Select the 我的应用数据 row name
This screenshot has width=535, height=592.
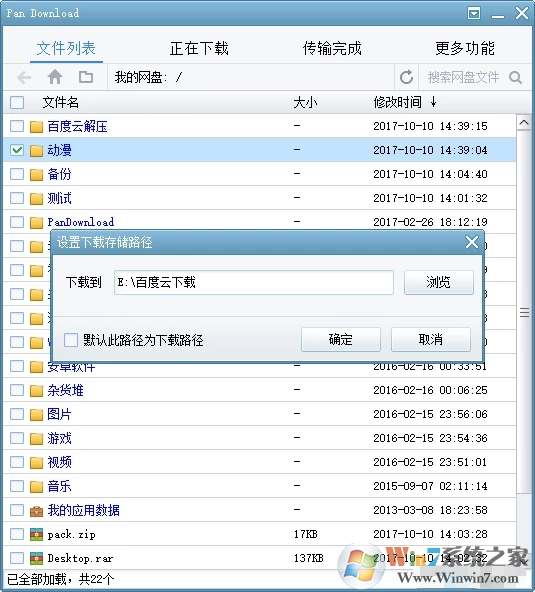83,510
